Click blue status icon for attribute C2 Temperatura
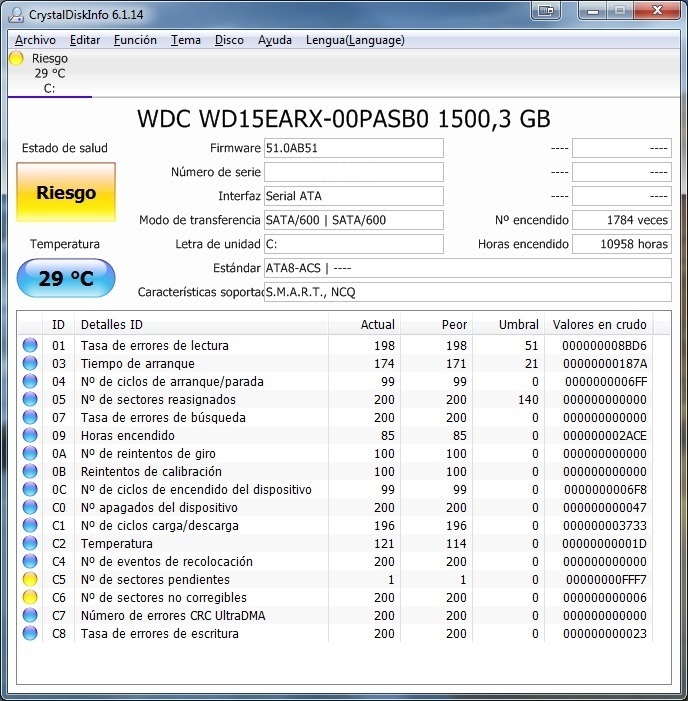Image resolution: width=688 pixels, height=701 pixels. (x=30, y=543)
